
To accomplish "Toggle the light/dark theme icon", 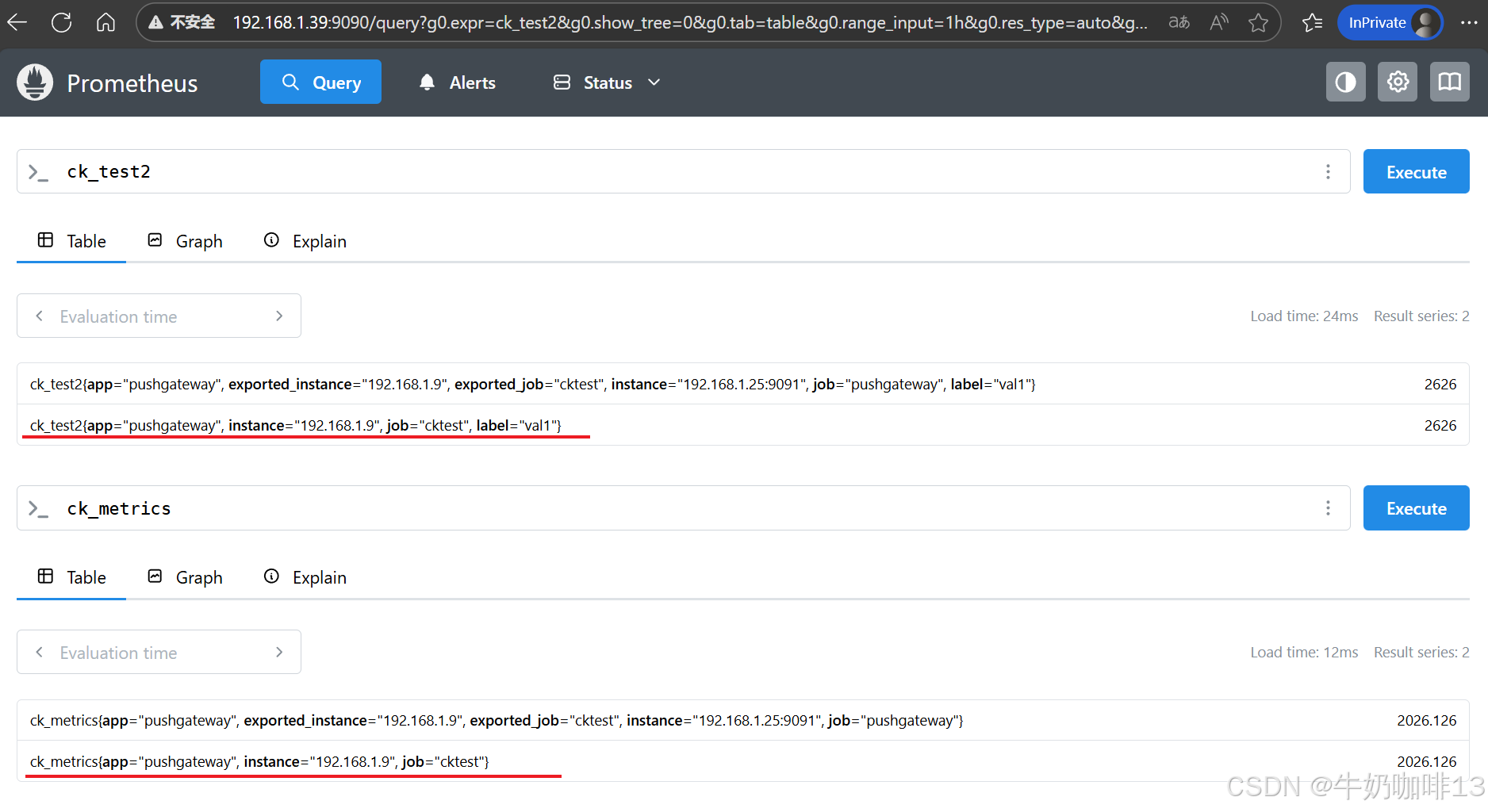I will pos(1345,82).
